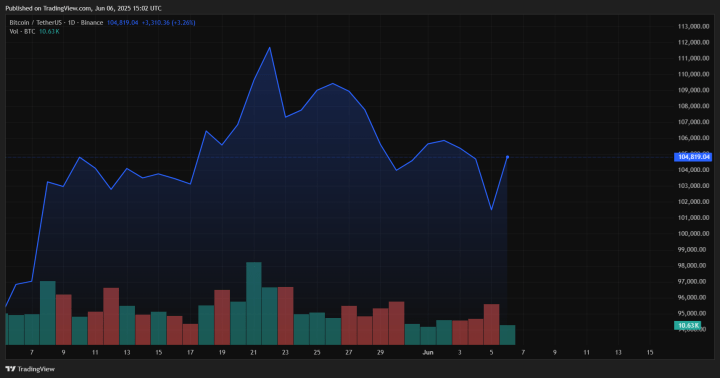Image resolution: width=720 pixels, height=378 pixels.
Task: Click the 23 date label on time axis
Action: tap(285, 352)
